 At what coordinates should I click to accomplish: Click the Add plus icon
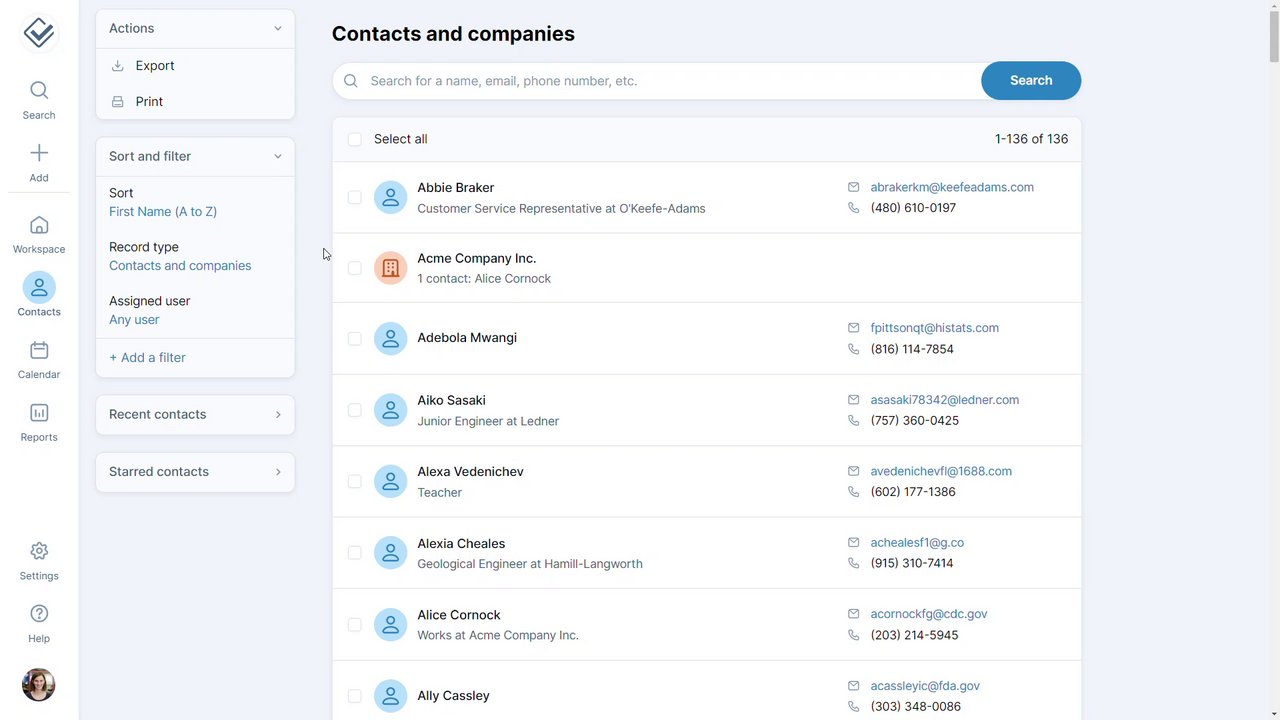tap(39, 153)
